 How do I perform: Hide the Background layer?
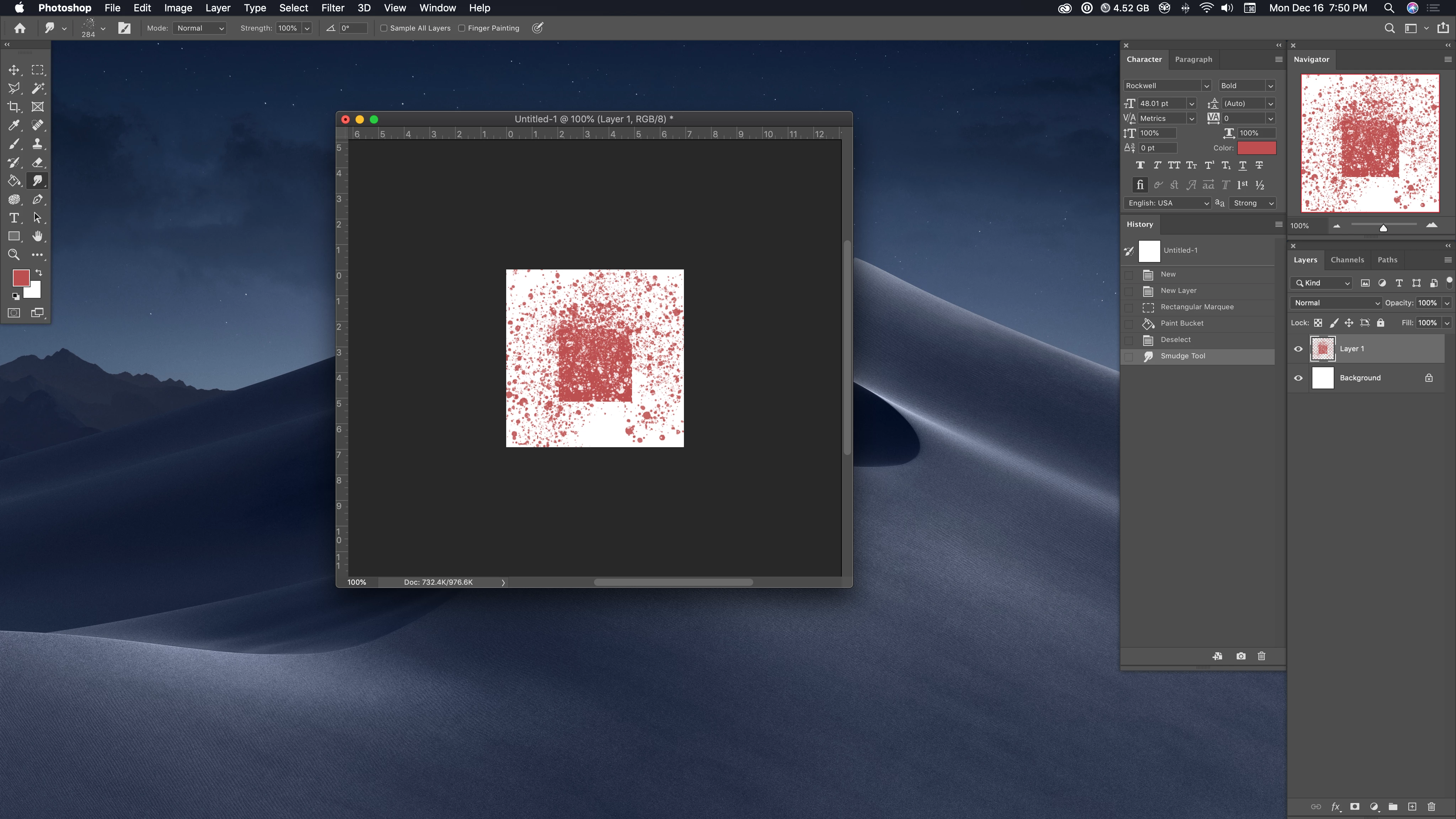click(1298, 378)
